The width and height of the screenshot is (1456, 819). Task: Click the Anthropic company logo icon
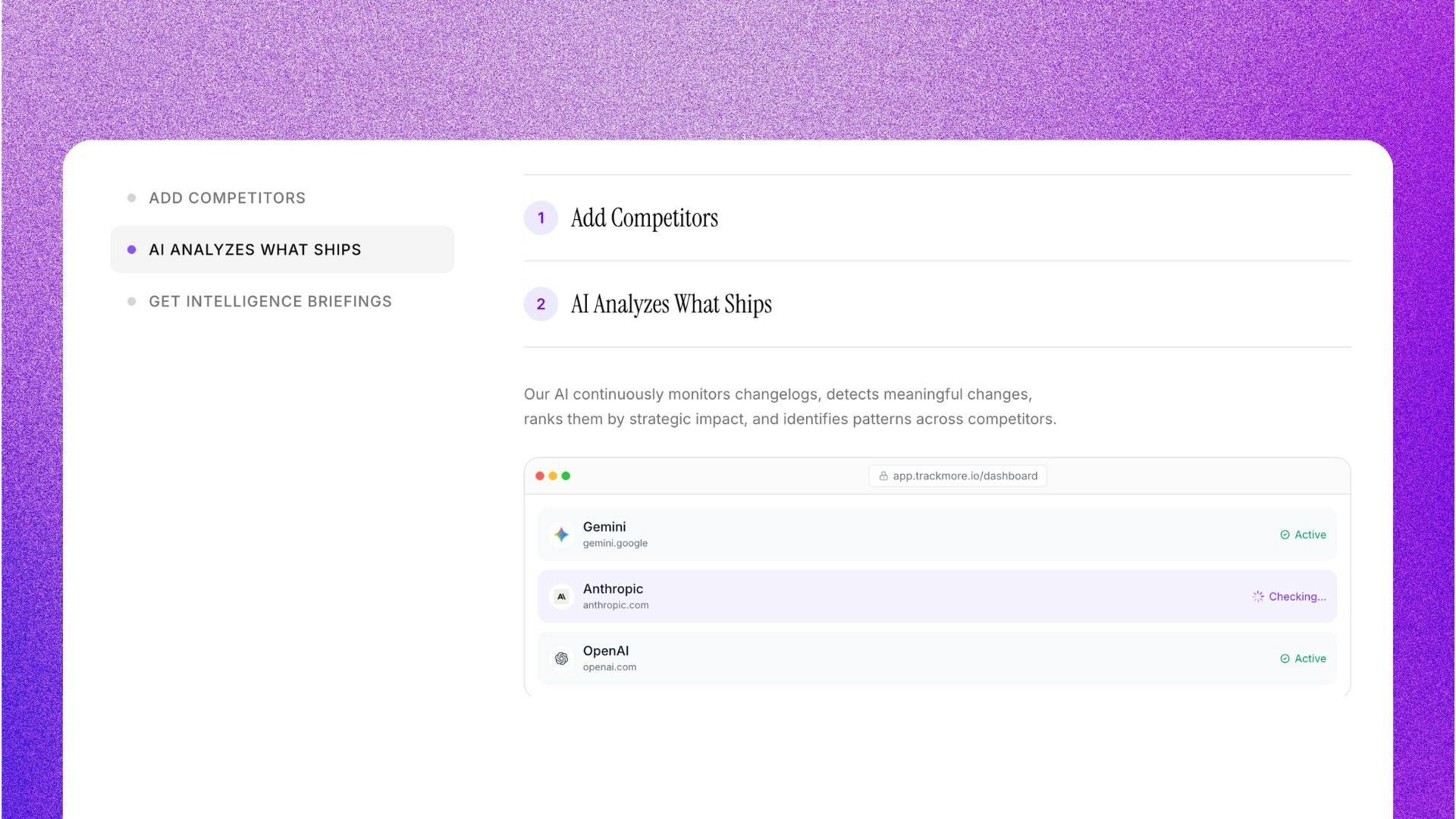tap(561, 596)
